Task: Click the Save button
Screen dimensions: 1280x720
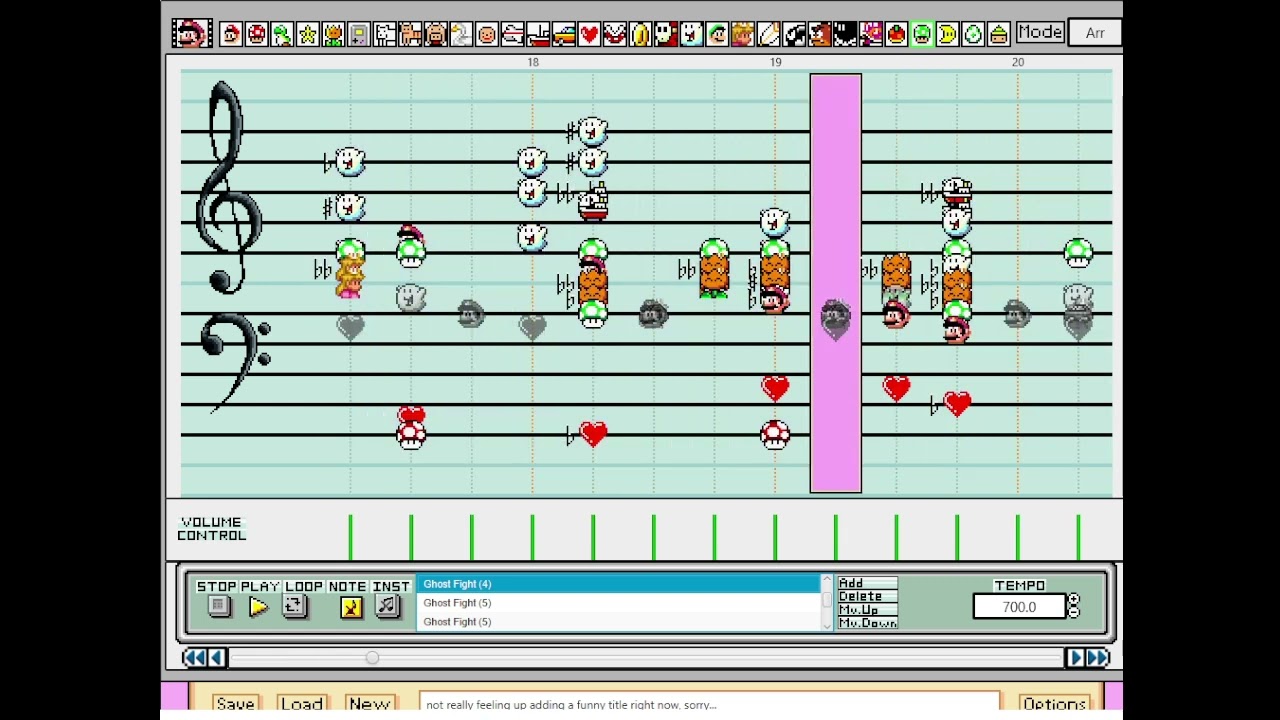Action: click(x=236, y=703)
